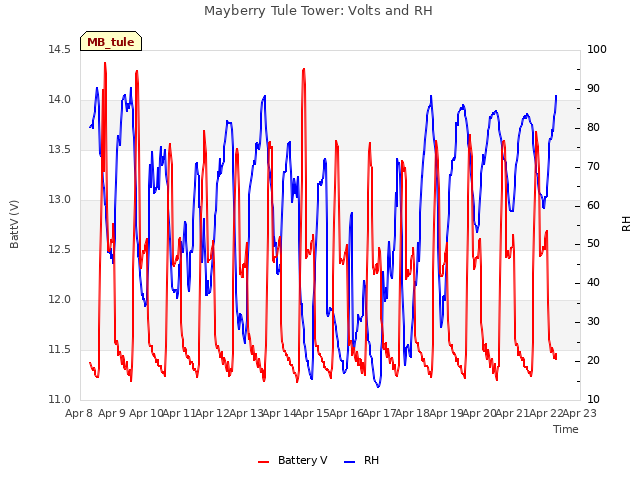Click the 60 right axis tick
This screenshot has height=480, width=640.
click(593, 205)
